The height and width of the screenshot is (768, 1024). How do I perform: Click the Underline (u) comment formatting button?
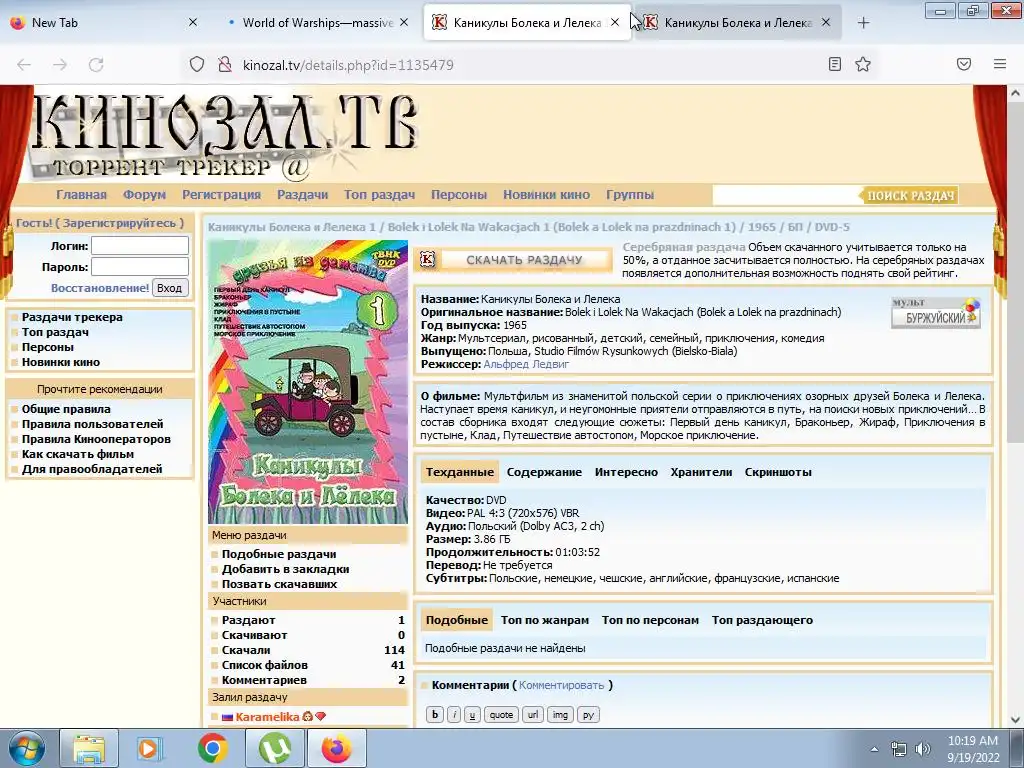click(x=472, y=714)
